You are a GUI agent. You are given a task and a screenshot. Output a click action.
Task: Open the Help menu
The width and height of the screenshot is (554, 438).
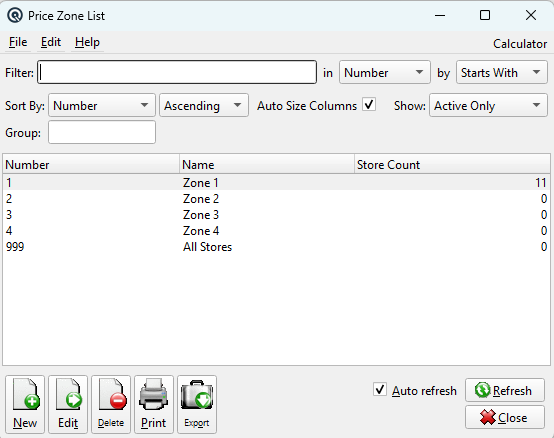pyautogui.click(x=87, y=42)
